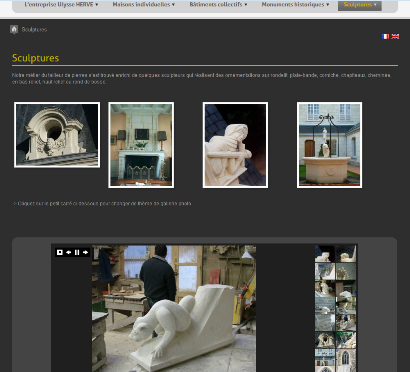
Task: Stop the slideshow with the square button
Action: (x=60, y=252)
